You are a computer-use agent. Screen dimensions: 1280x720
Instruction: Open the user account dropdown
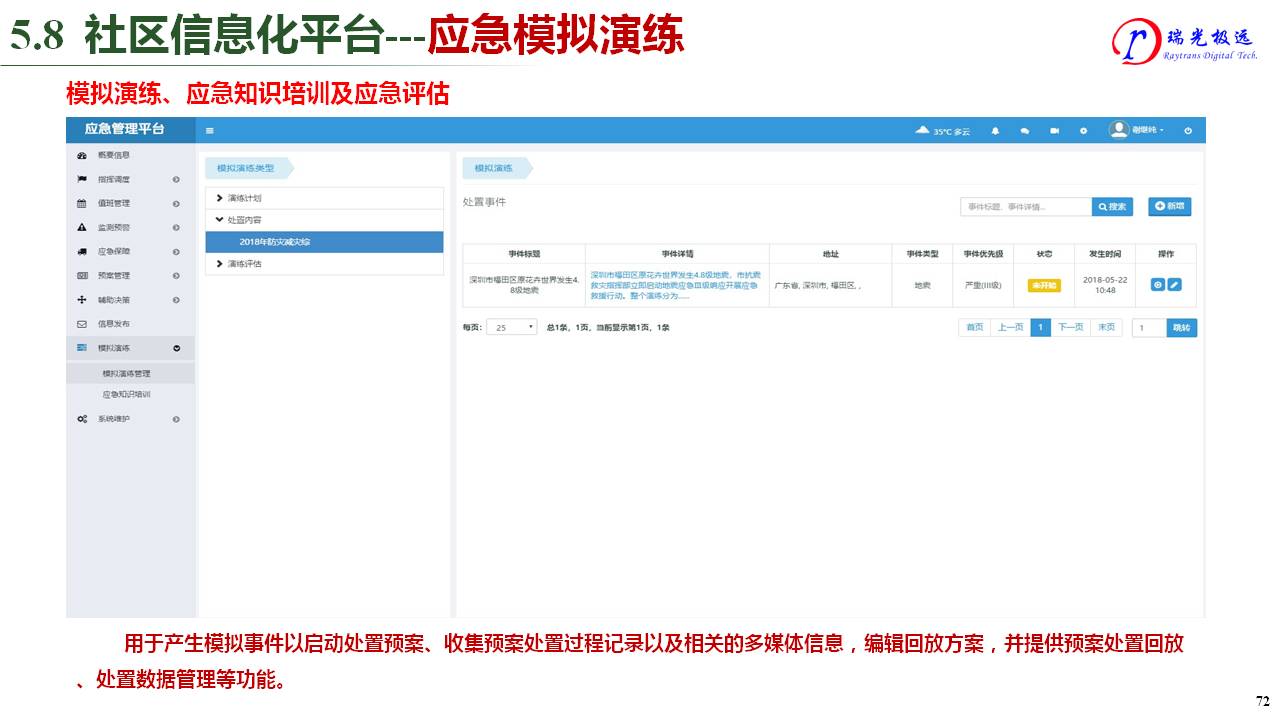(x=1138, y=130)
